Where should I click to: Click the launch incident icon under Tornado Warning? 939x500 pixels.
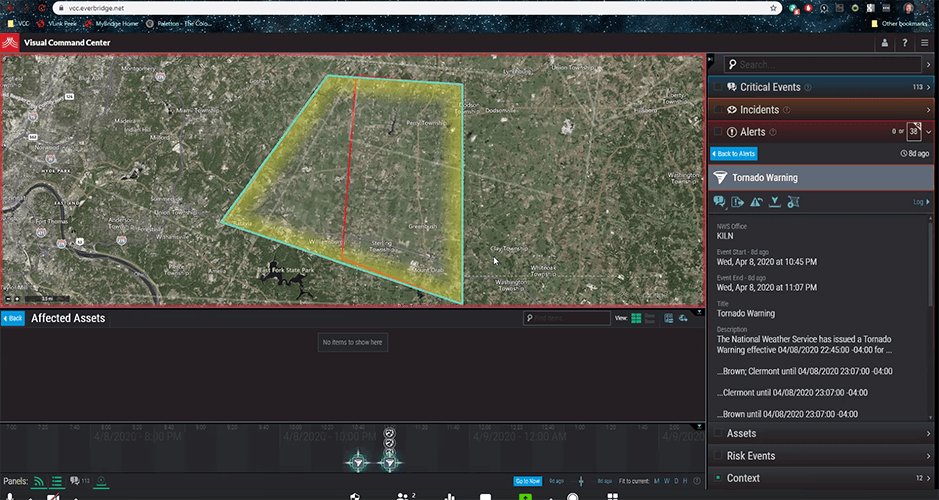[738, 202]
